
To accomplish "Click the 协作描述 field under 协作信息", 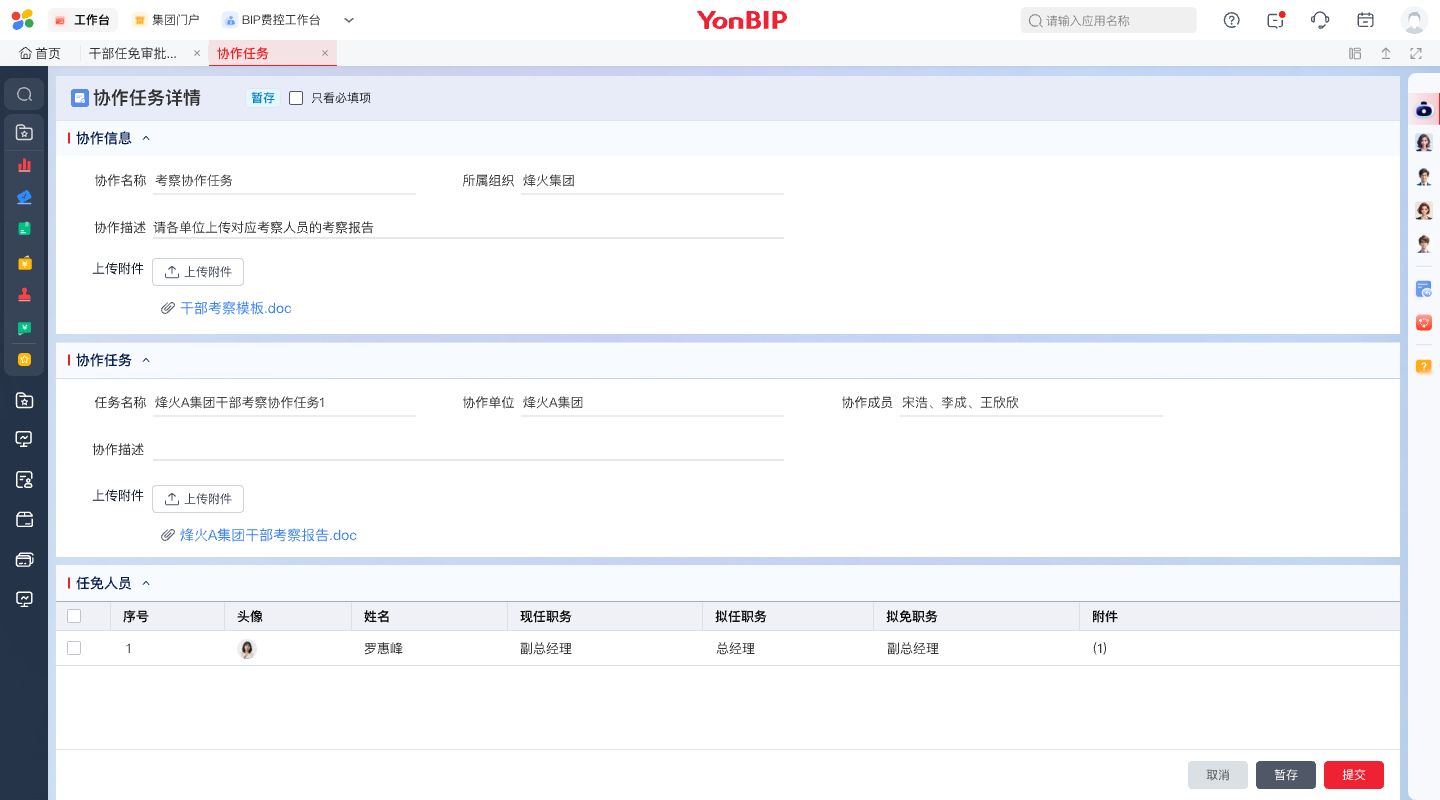I will coord(468,228).
